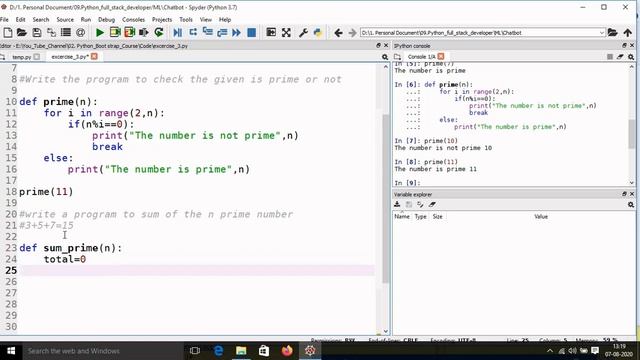
Task: Interrupt kernel with the console stop square
Action: [x=610, y=57]
